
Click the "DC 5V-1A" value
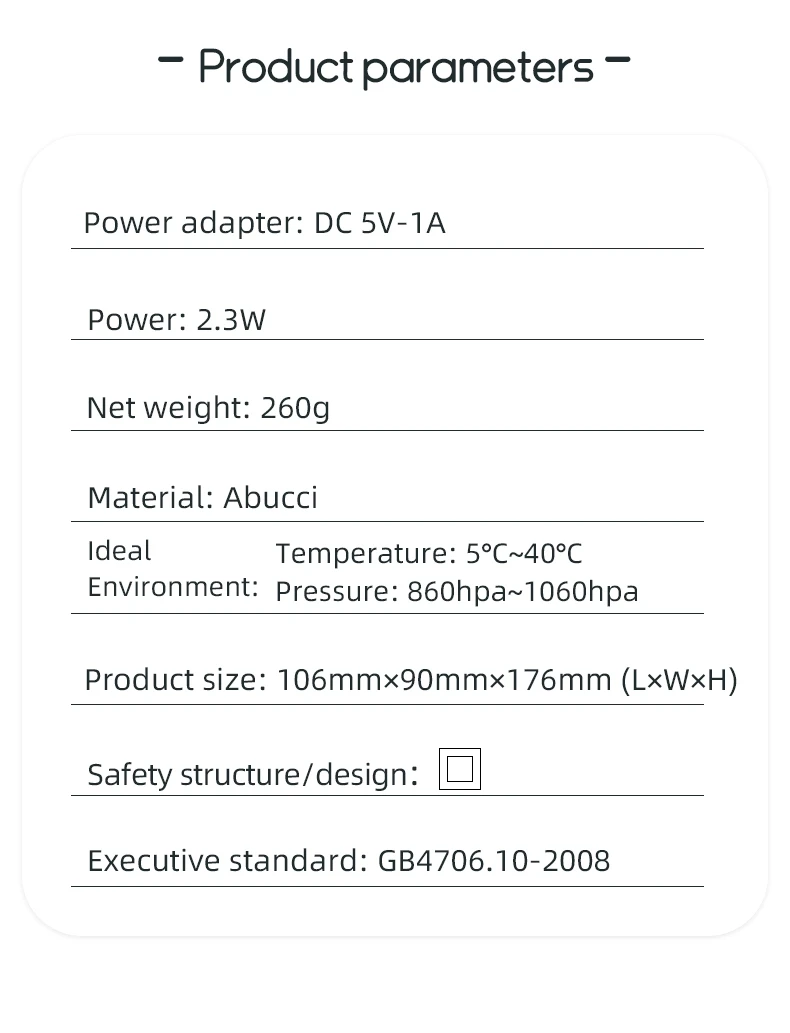click(x=380, y=222)
